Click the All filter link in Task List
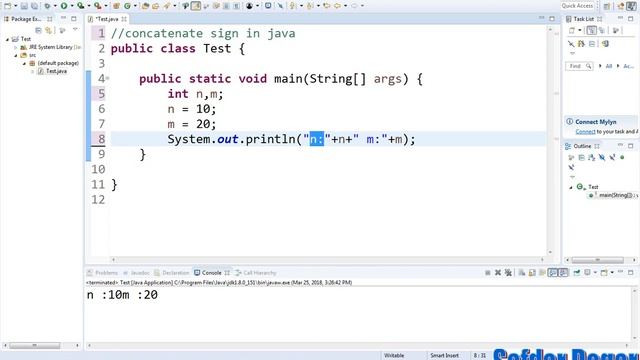This screenshot has height=360, width=640. click(609, 66)
